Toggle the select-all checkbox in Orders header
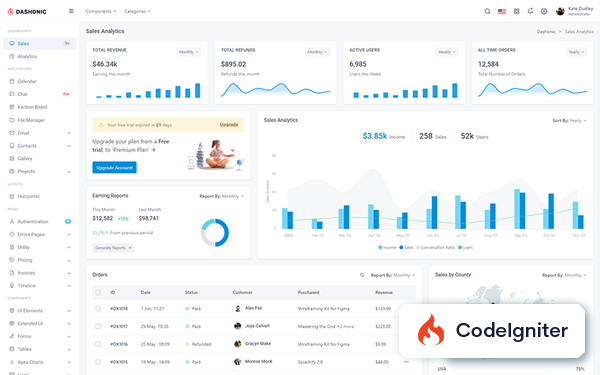Screen dimensions: 600x375 [x=98, y=292]
